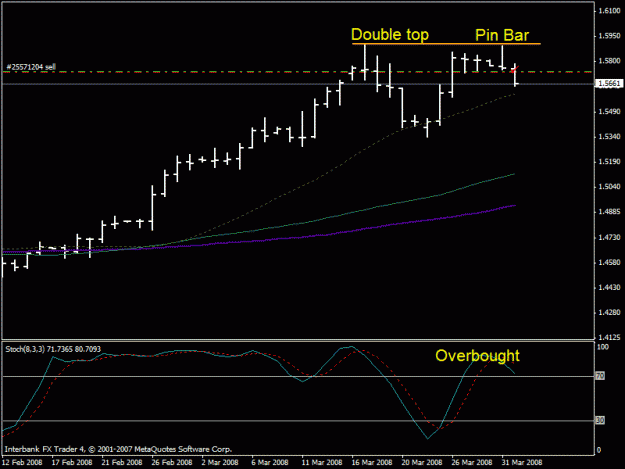Click the 1.5800 price axis value
The height and width of the screenshot is (469, 625).
(x=609, y=61)
